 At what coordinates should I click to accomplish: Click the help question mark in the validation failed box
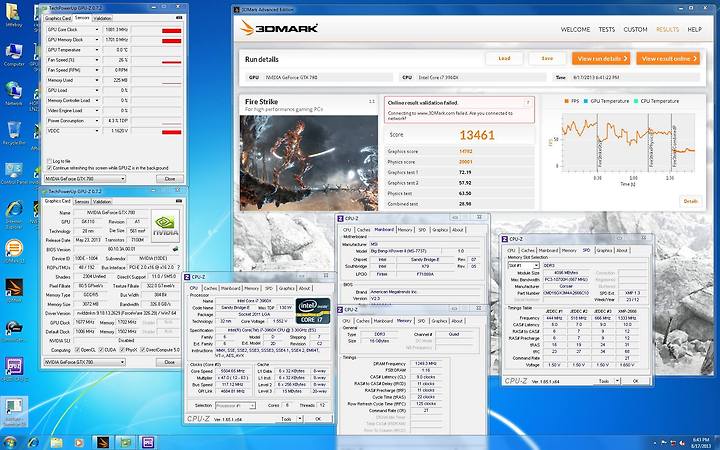tap(528, 103)
